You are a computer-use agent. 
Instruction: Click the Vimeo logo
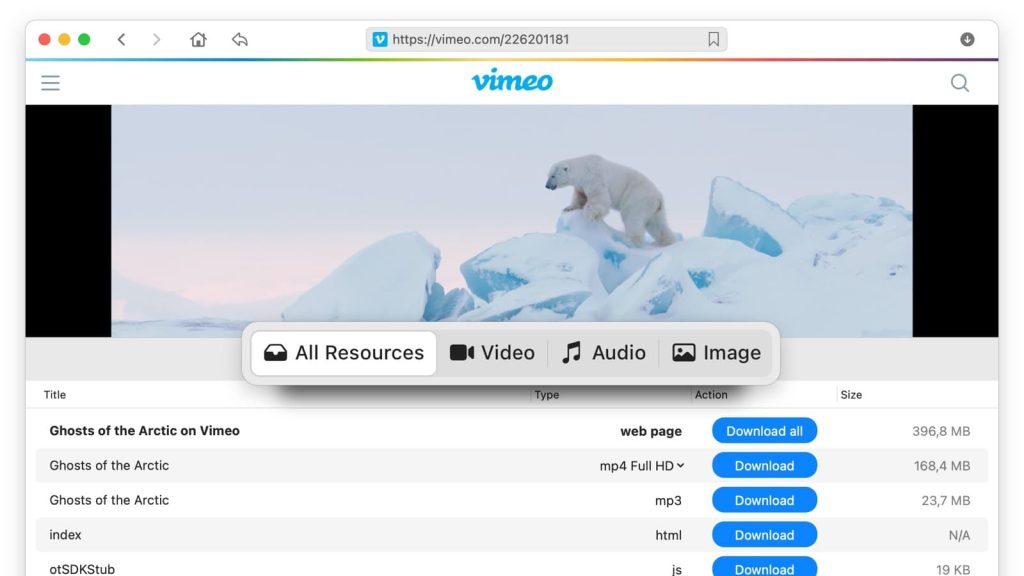[512, 80]
